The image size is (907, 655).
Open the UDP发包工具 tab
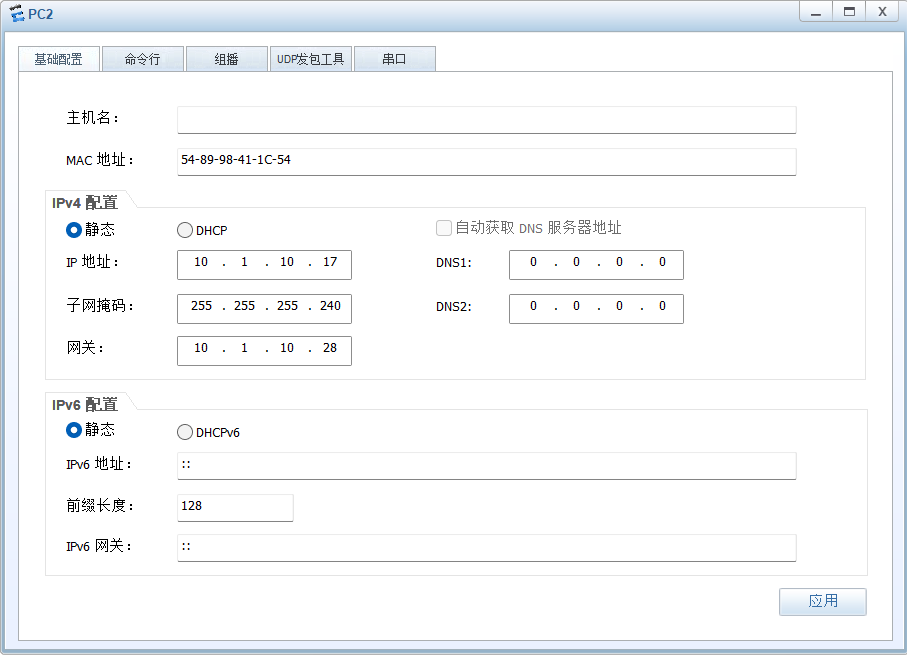tap(311, 59)
